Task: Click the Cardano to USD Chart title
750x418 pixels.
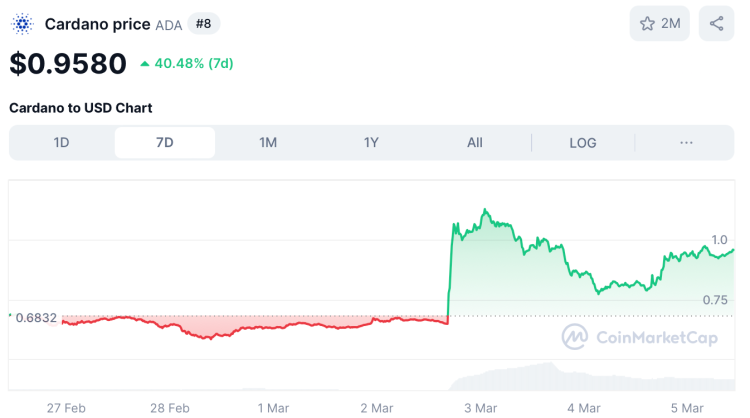Action: point(80,108)
